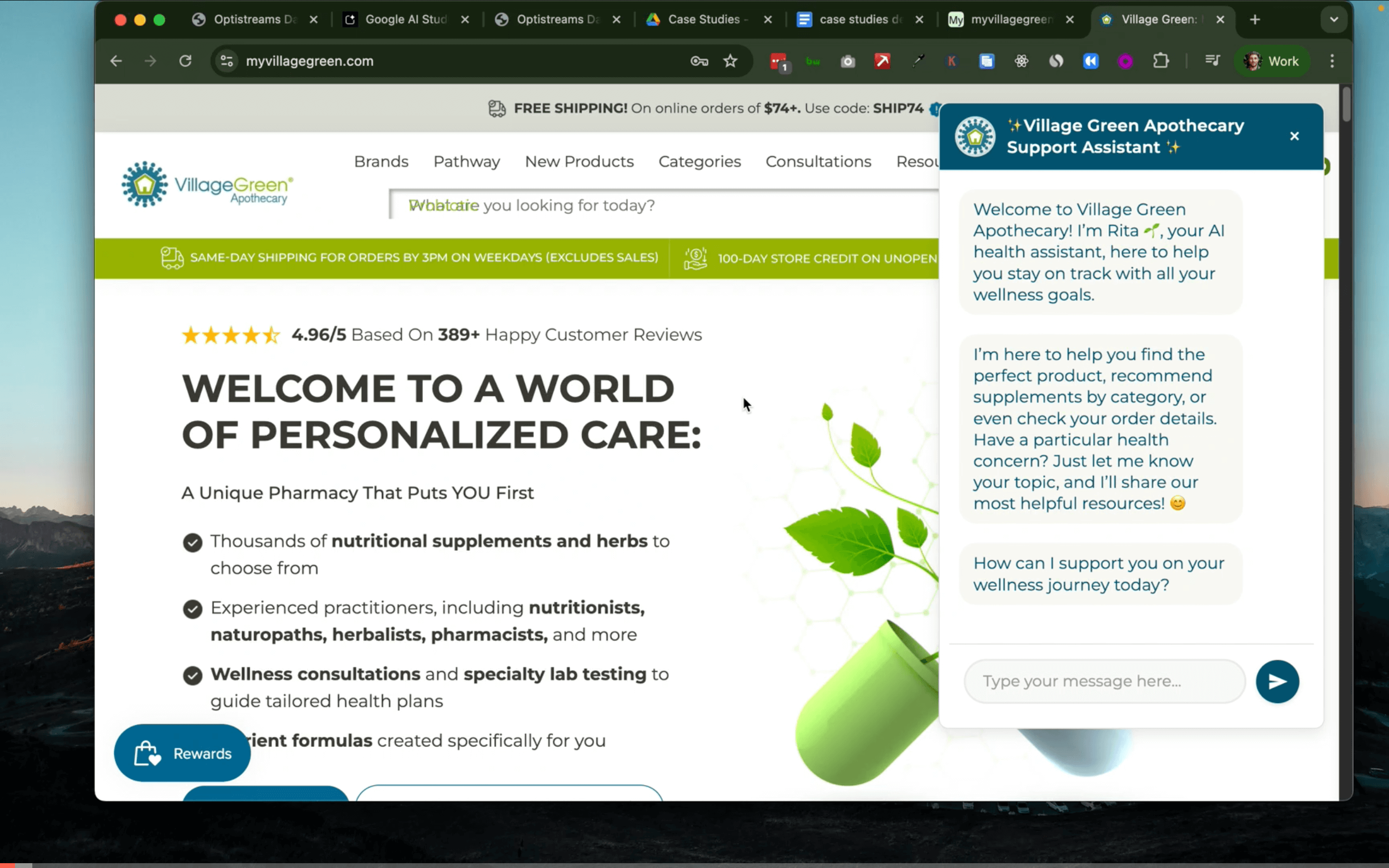This screenshot has height=868, width=1389.
Task: Open the Brands menu
Action: [381, 162]
